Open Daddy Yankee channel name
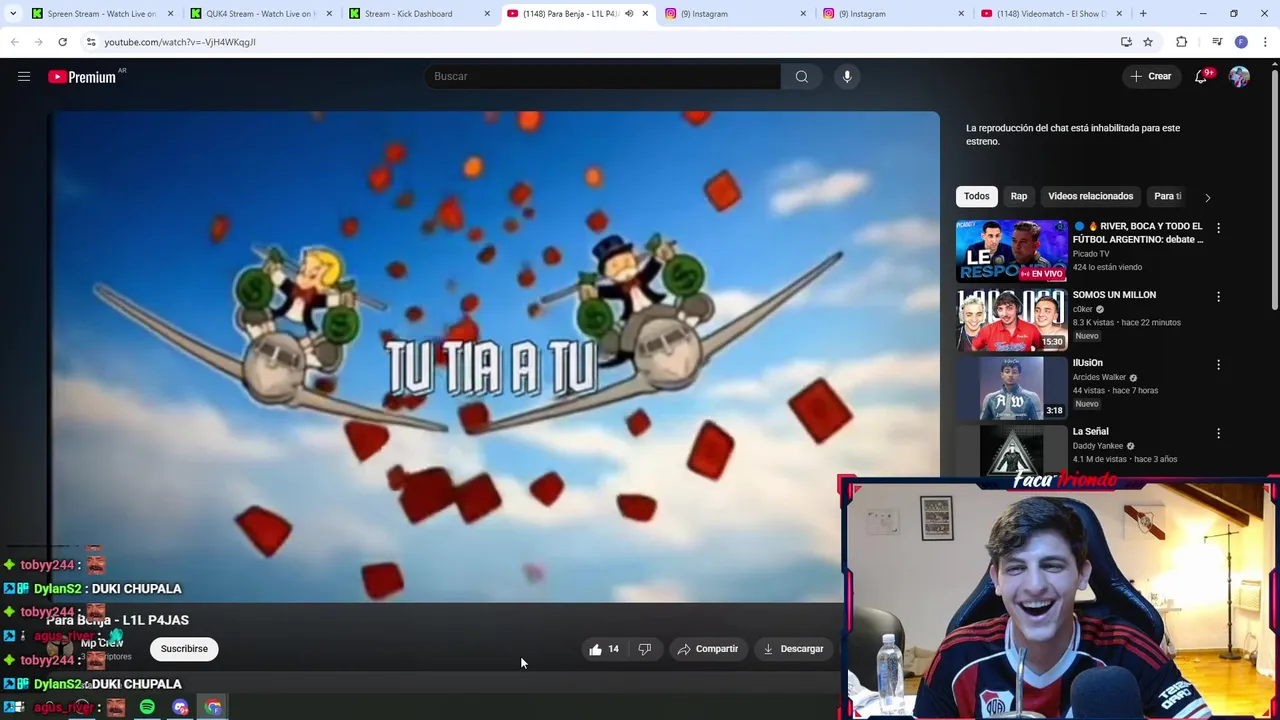1280x720 pixels. pos(1098,446)
